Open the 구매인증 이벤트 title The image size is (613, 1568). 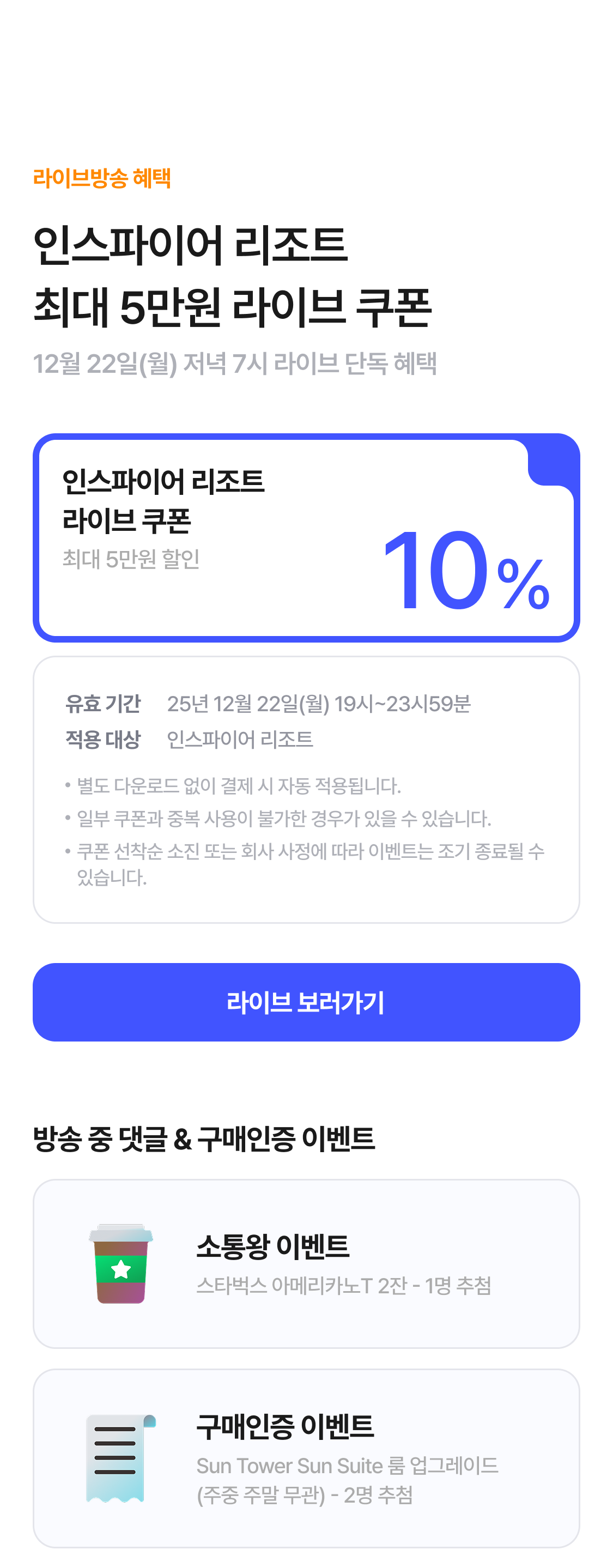pyautogui.click(x=284, y=1426)
